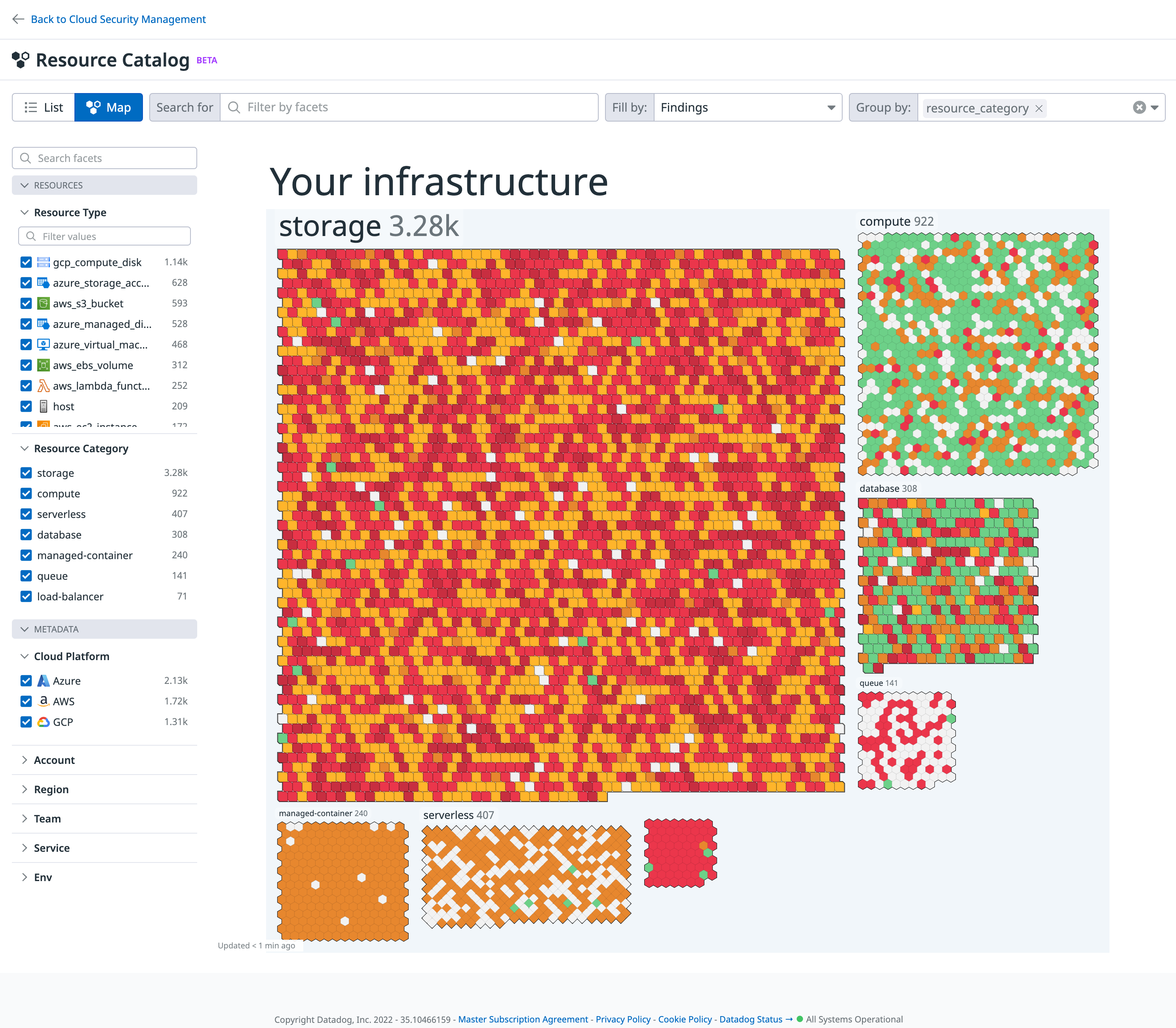The height and width of the screenshot is (1028, 1176).
Task: Click the AWS logo under Cloud Platform
Action: pyautogui.click(x=43, y=701)
